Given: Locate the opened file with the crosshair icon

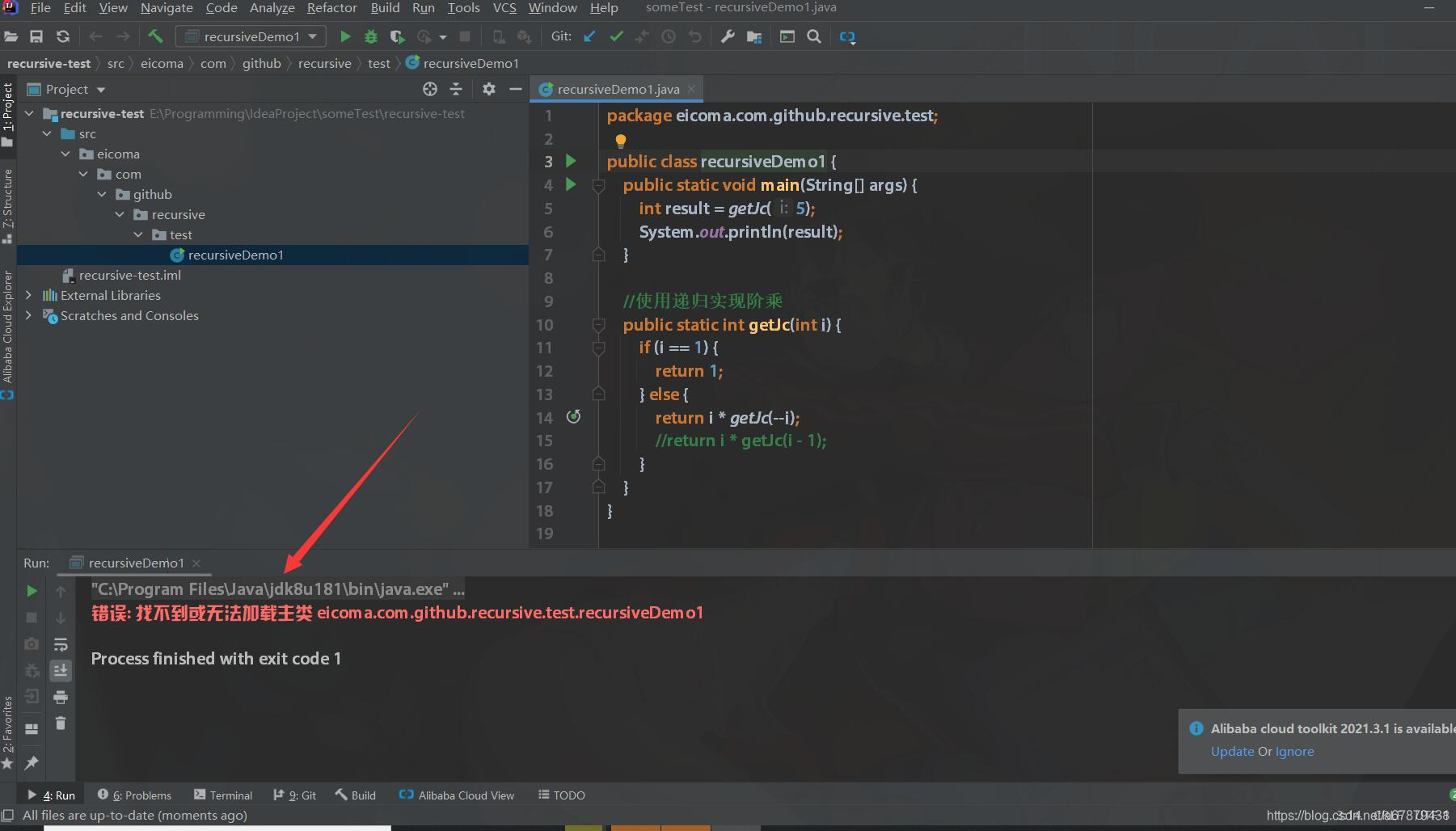Looking at the screenshot, I should [430, 89].
